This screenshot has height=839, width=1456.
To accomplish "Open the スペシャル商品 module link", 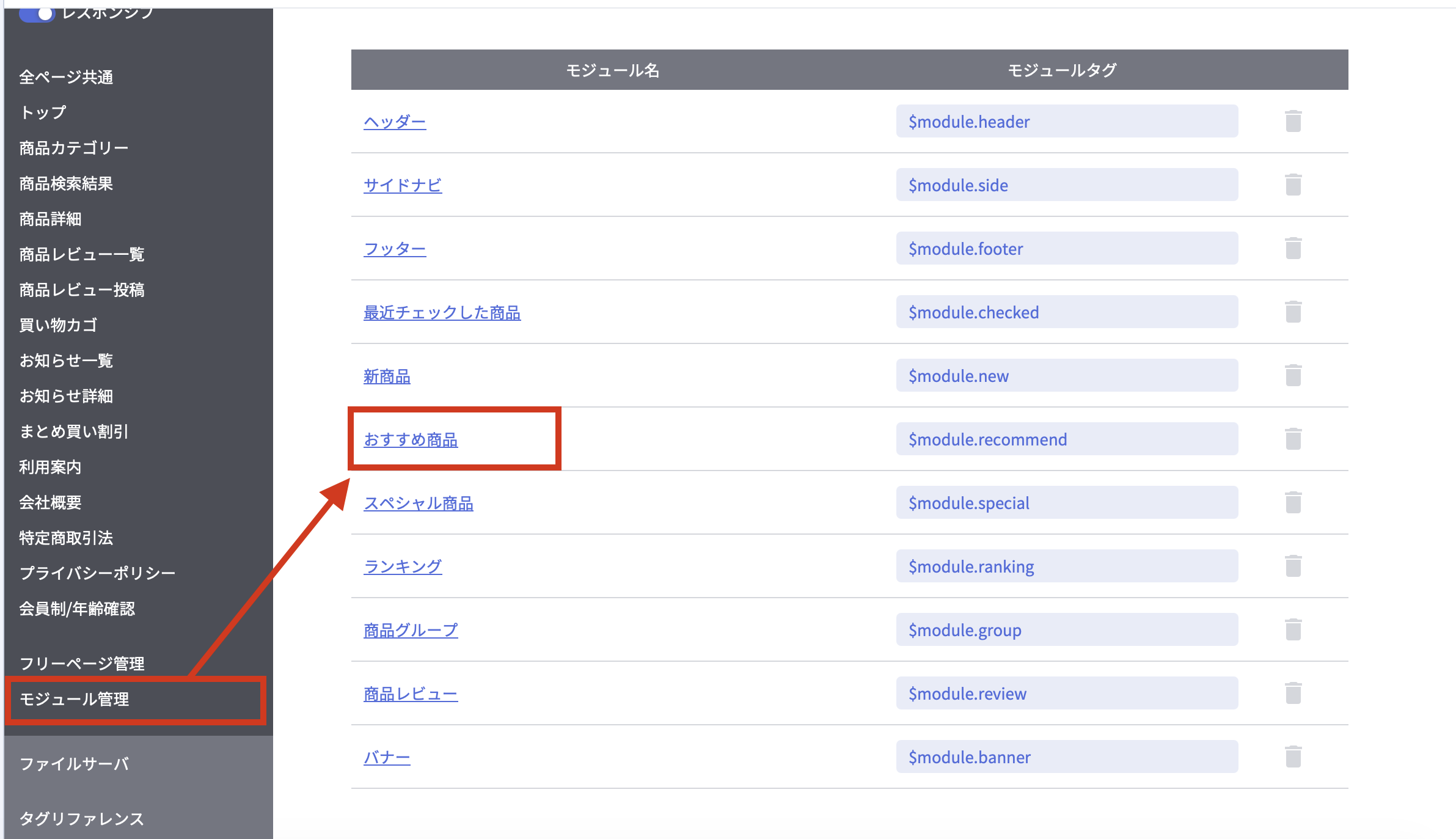I will tap(419, 503).
